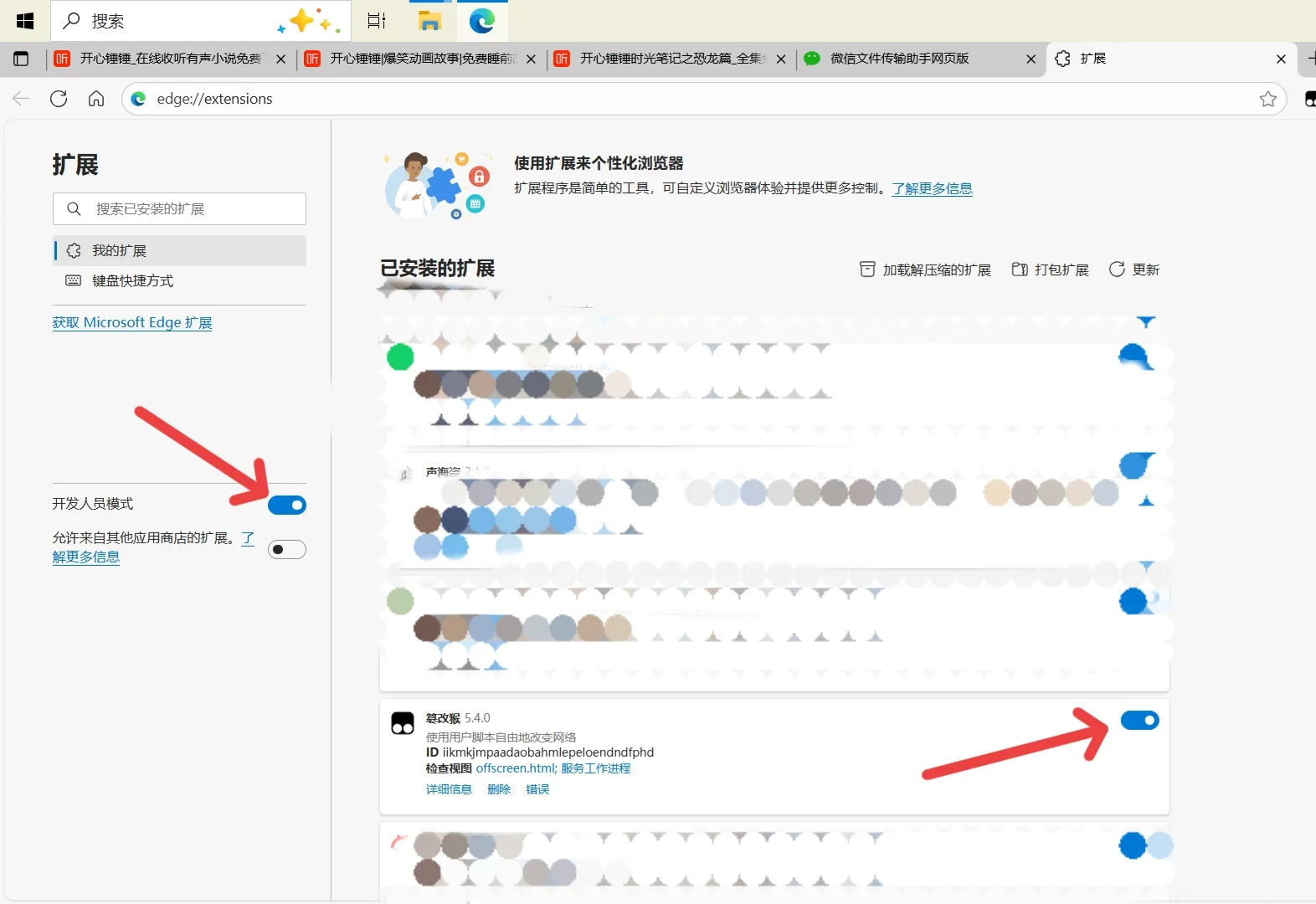Close the 扩展 tab
This screenshot has height=904, width=1316.
coord(1281,59)
